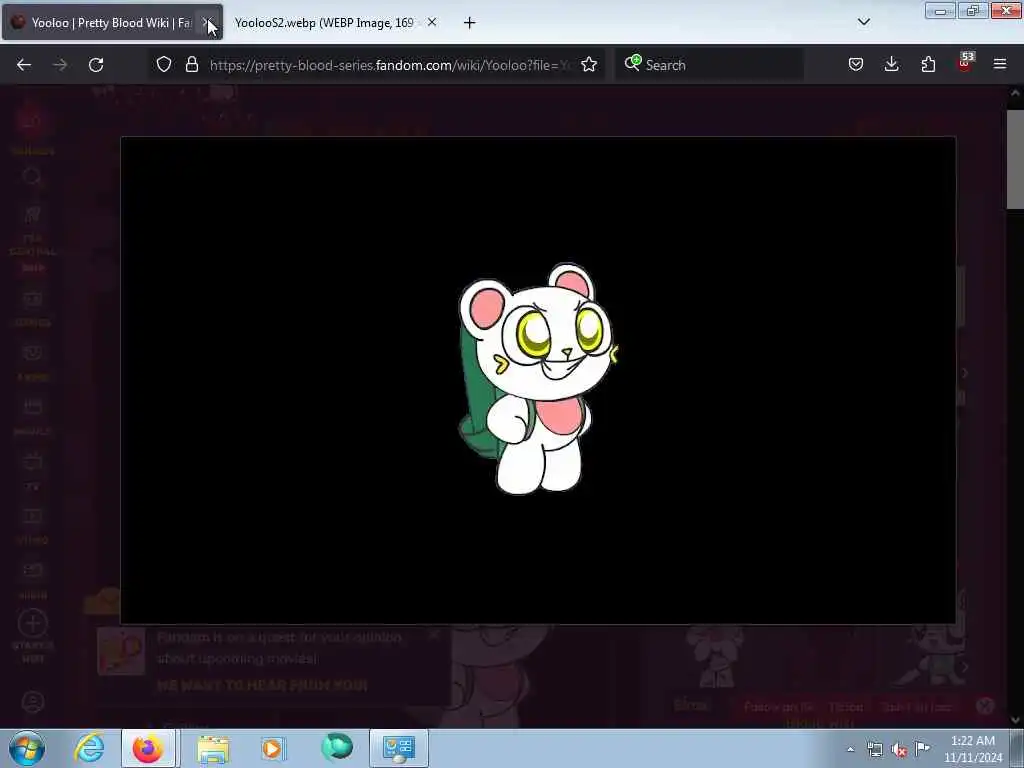Open a new browser tab

coord(470,23)
